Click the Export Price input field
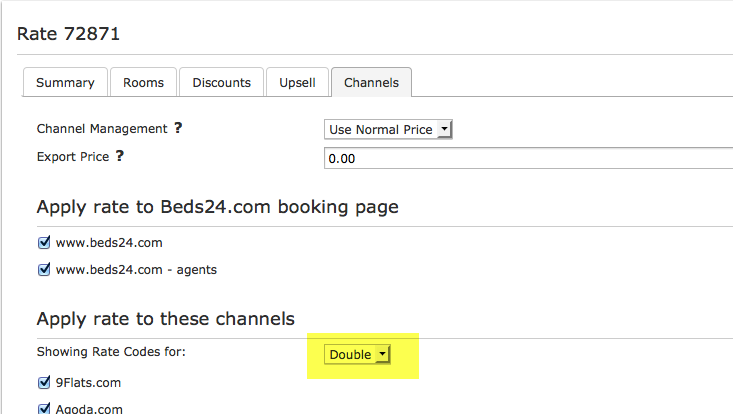 (x=528, y=158)
